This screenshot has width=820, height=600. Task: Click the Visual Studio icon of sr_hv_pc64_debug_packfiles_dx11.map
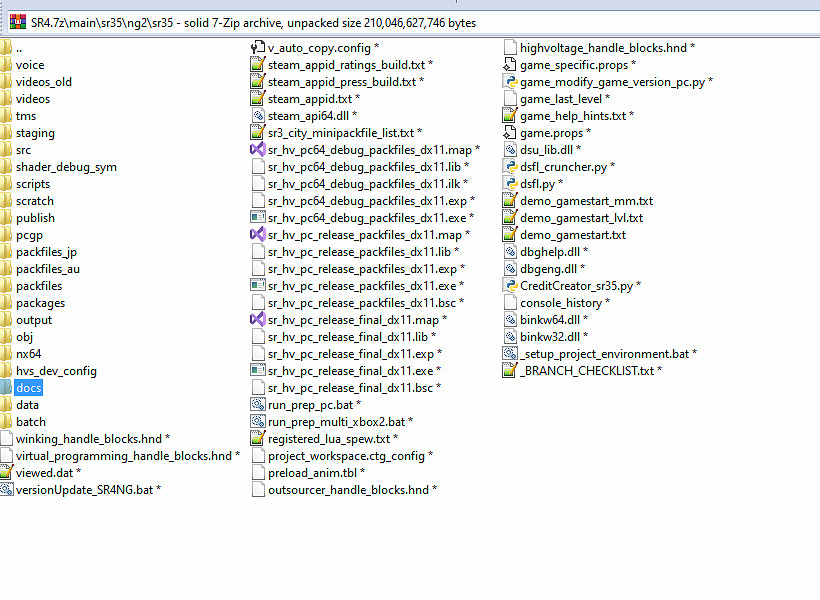(x=257, y=150)
